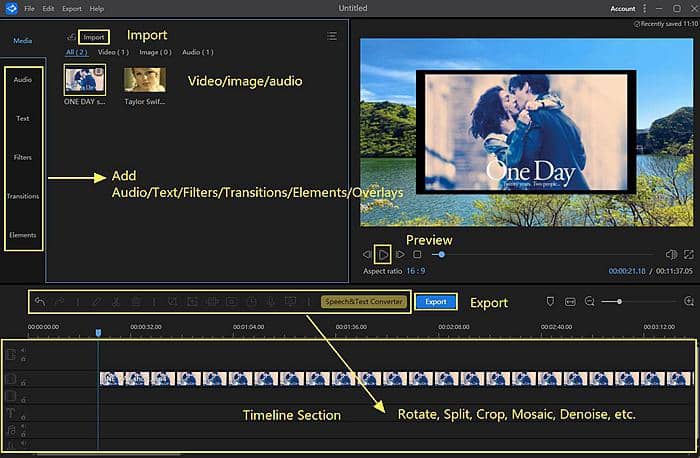Filter media by Image (0)
This screenshot has height=458, width=700.
155,52
